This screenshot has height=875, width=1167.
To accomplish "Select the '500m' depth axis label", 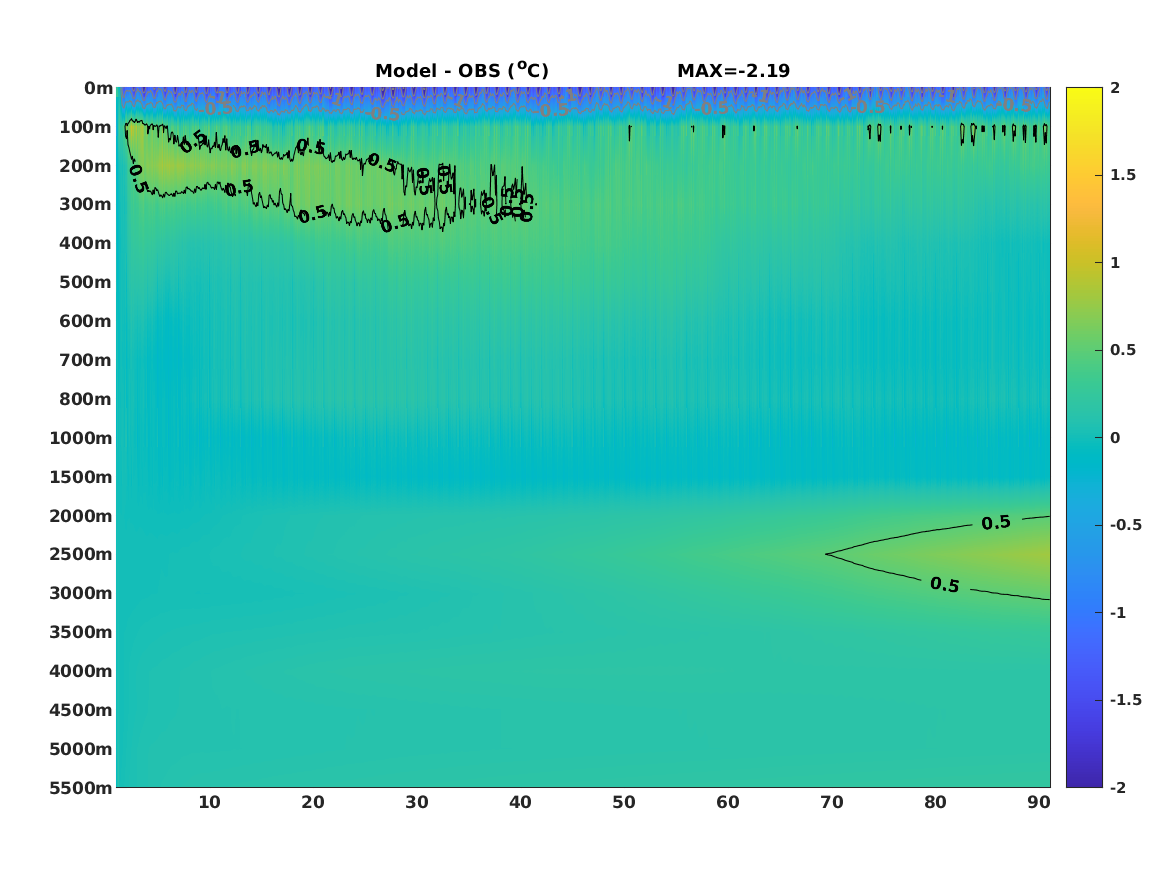I will [x=86, y=283].
